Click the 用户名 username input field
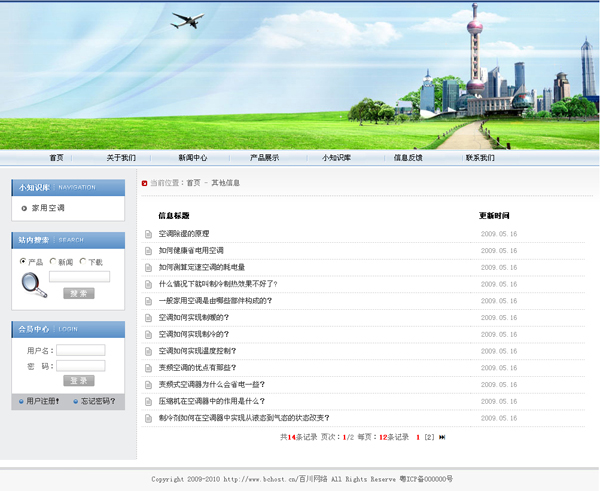The width and height of the screenshot is (600, 491). coord(80,350)
